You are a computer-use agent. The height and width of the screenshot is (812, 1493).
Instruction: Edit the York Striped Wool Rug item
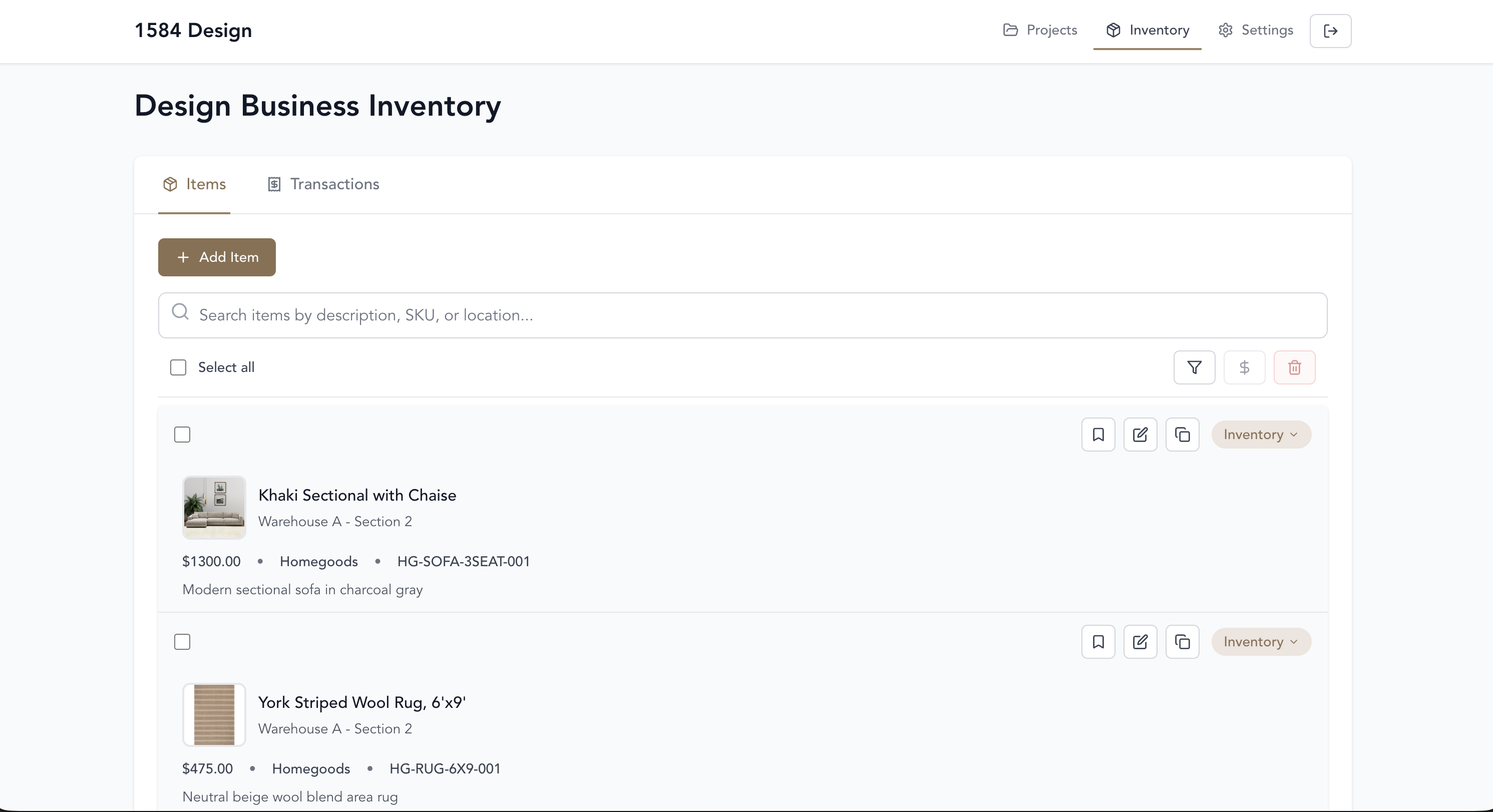pyautogui.click(x=1140, y=642)
